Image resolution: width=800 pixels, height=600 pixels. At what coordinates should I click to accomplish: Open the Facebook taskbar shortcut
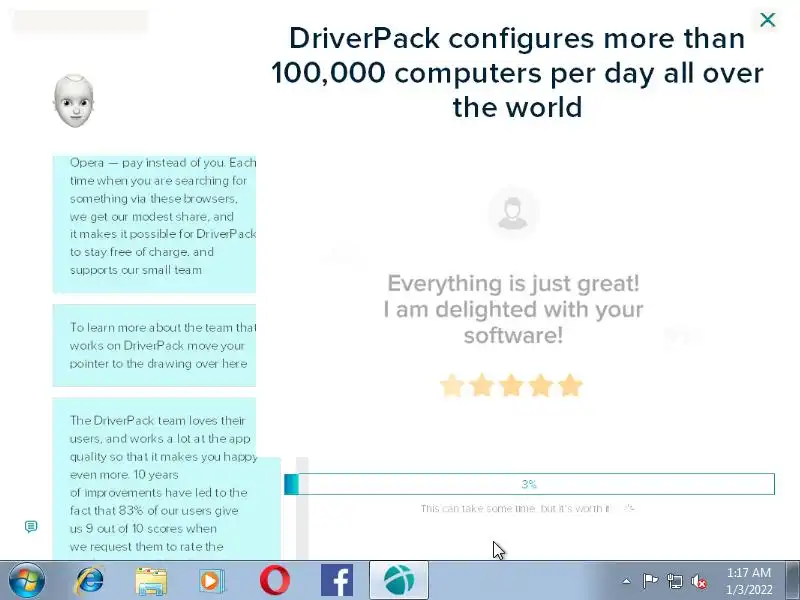click(x=337, y=581)
